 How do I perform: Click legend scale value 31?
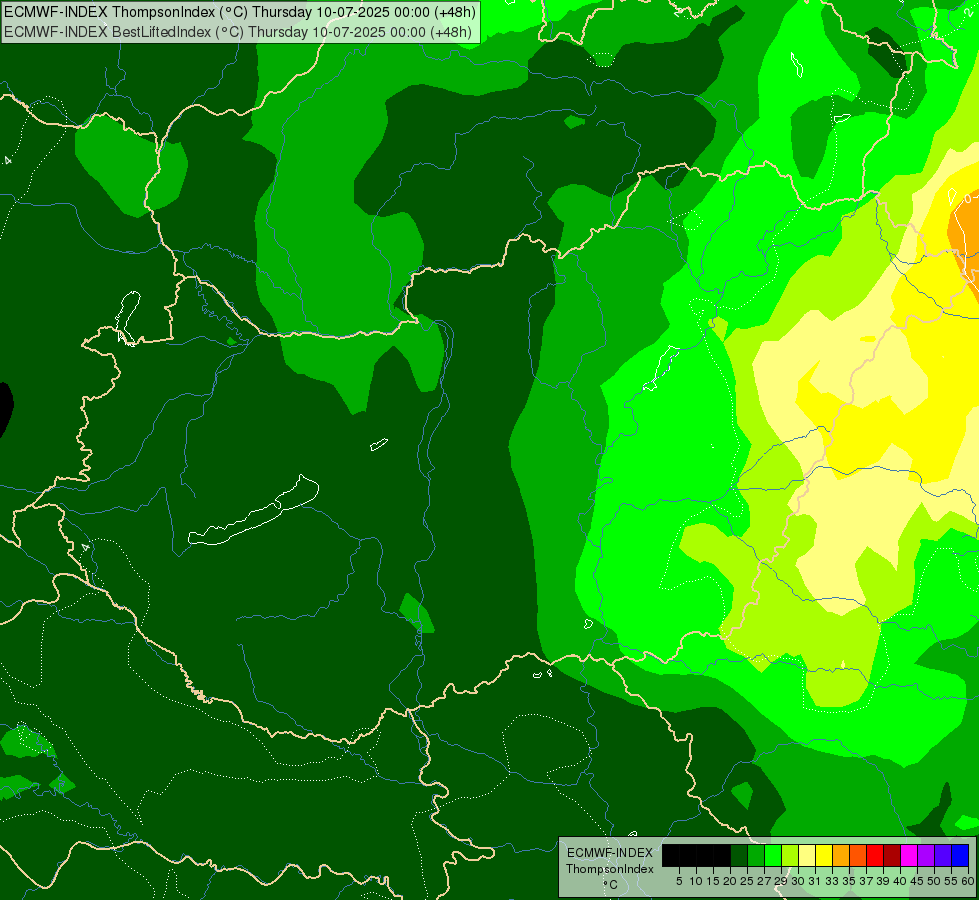pyautogui.click(x=815, y=881)
